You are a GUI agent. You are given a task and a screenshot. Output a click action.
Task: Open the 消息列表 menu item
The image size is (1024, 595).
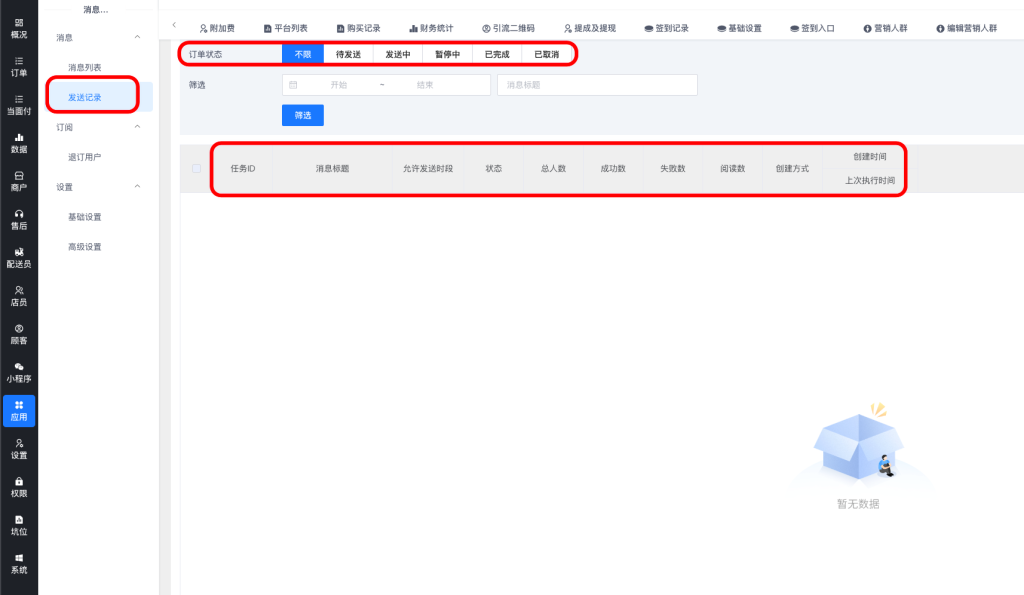pos(84,67)
